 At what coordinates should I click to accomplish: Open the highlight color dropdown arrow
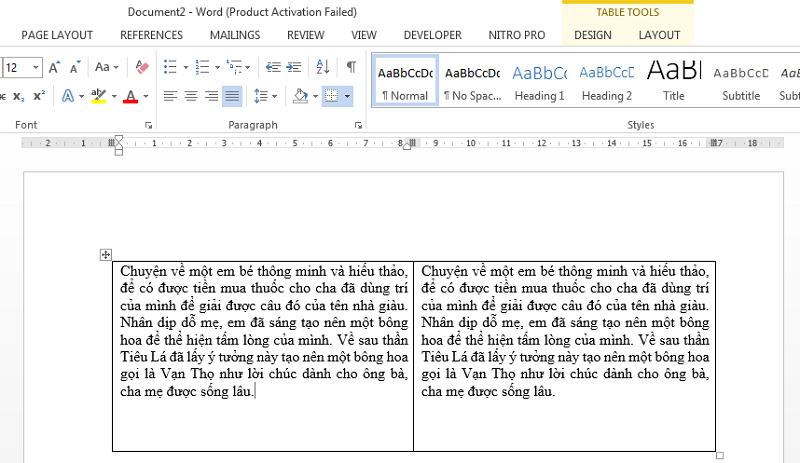coord(114,96)
